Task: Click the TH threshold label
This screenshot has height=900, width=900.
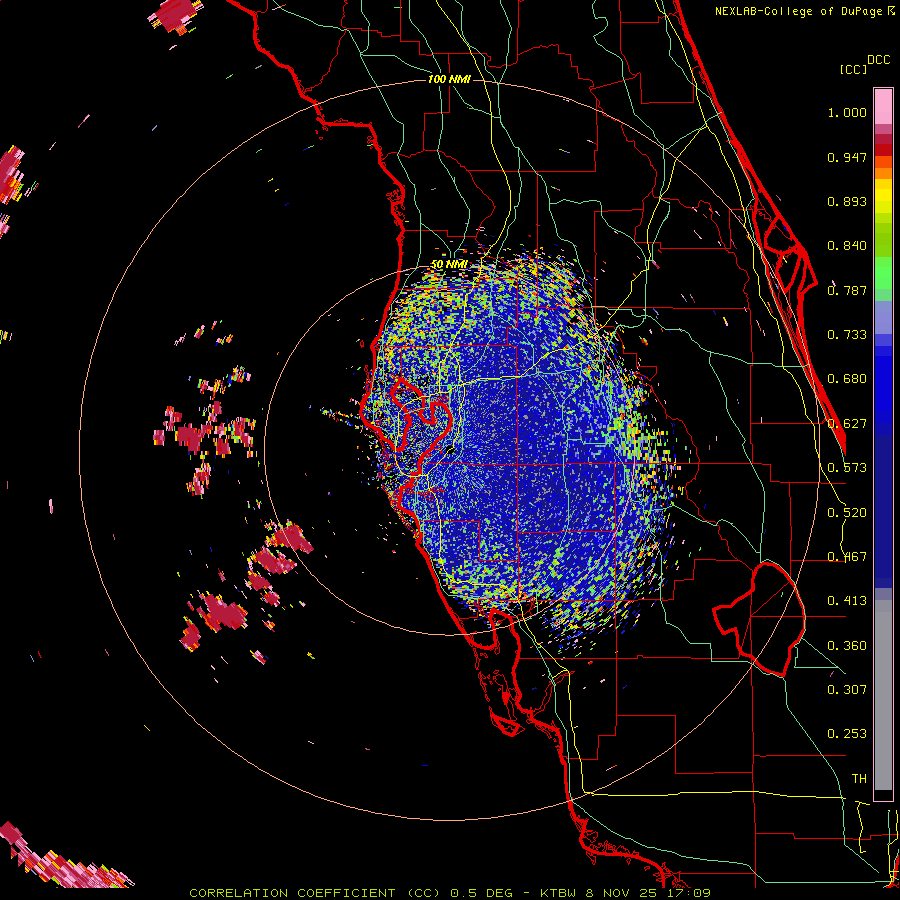Action: 859,778
